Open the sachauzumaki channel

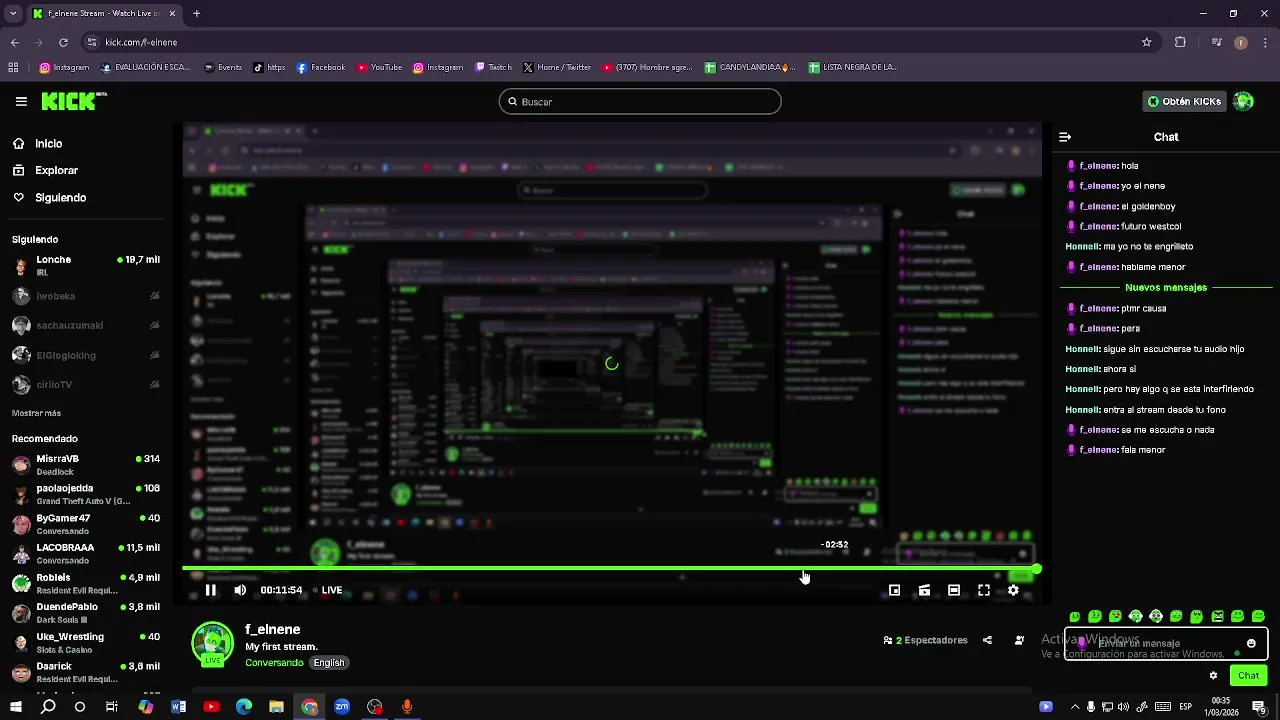pos(86,325)
